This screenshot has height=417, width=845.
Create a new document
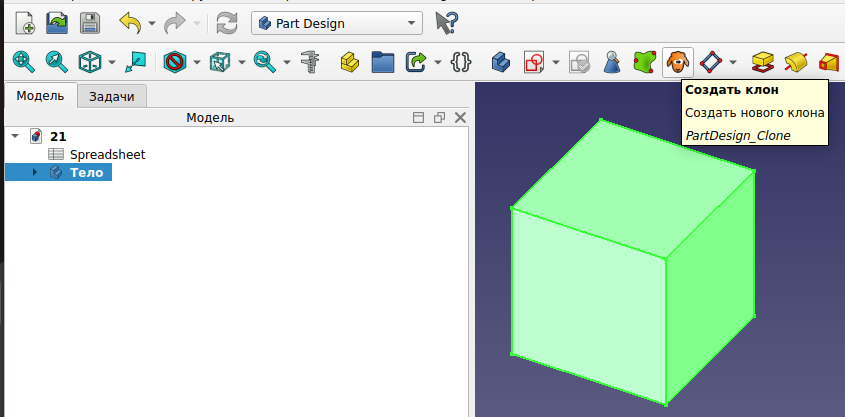click(25, 24)
